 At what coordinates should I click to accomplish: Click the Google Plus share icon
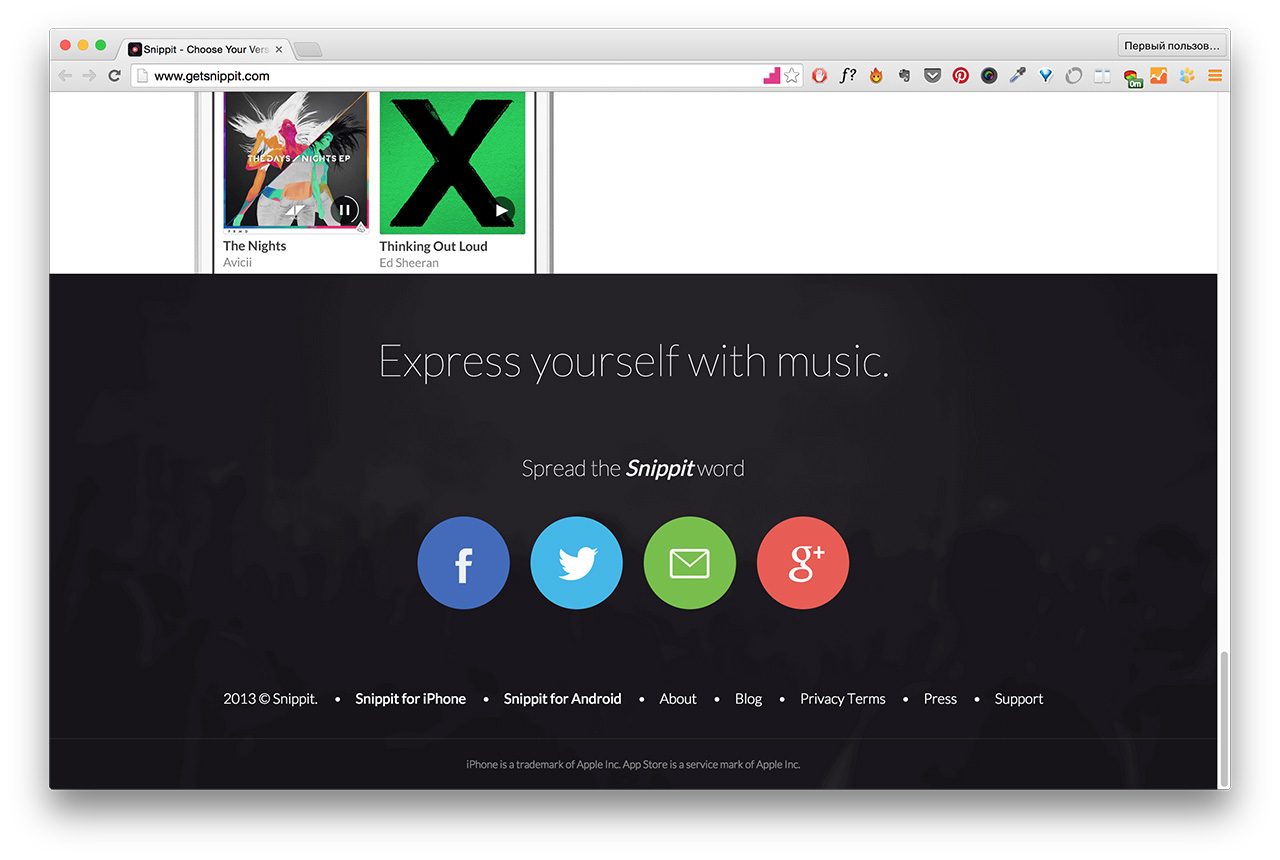(x=803, y=563)
